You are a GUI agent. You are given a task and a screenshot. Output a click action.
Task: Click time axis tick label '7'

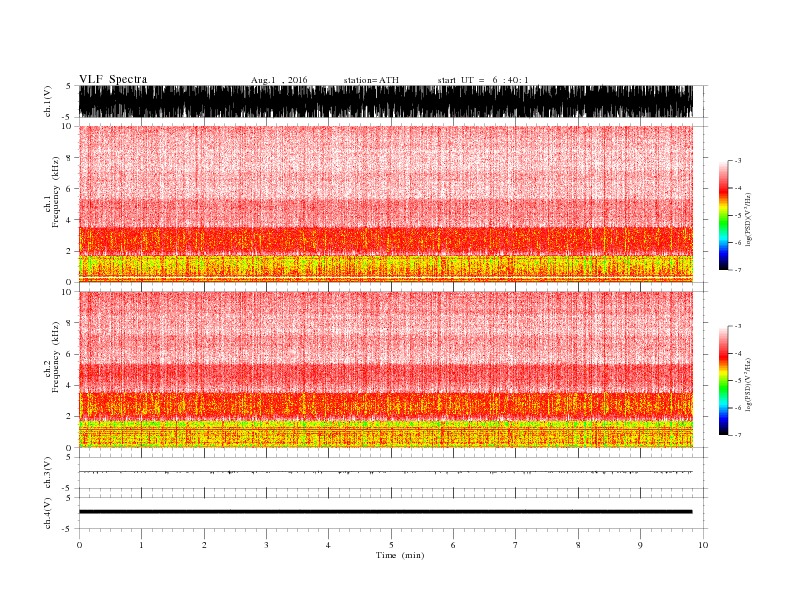tap(516, 545)
